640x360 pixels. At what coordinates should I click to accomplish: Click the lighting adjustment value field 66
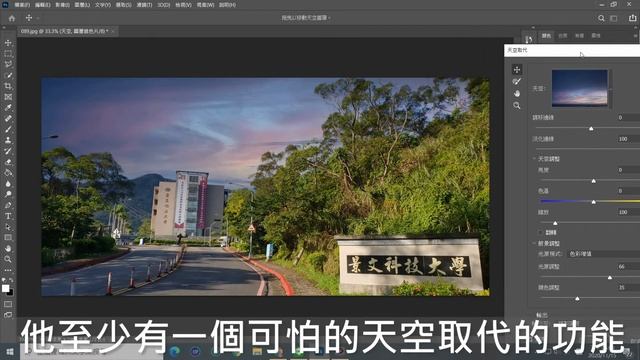coord(629,267)
